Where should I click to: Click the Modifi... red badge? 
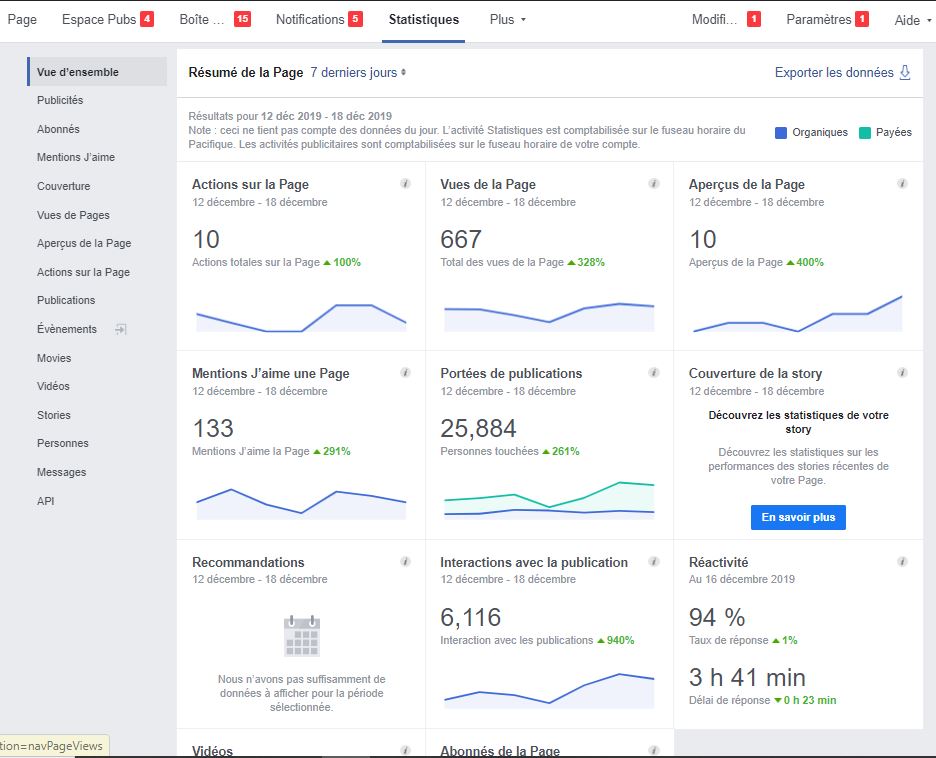pyautogui.click(x=754, y=19)
